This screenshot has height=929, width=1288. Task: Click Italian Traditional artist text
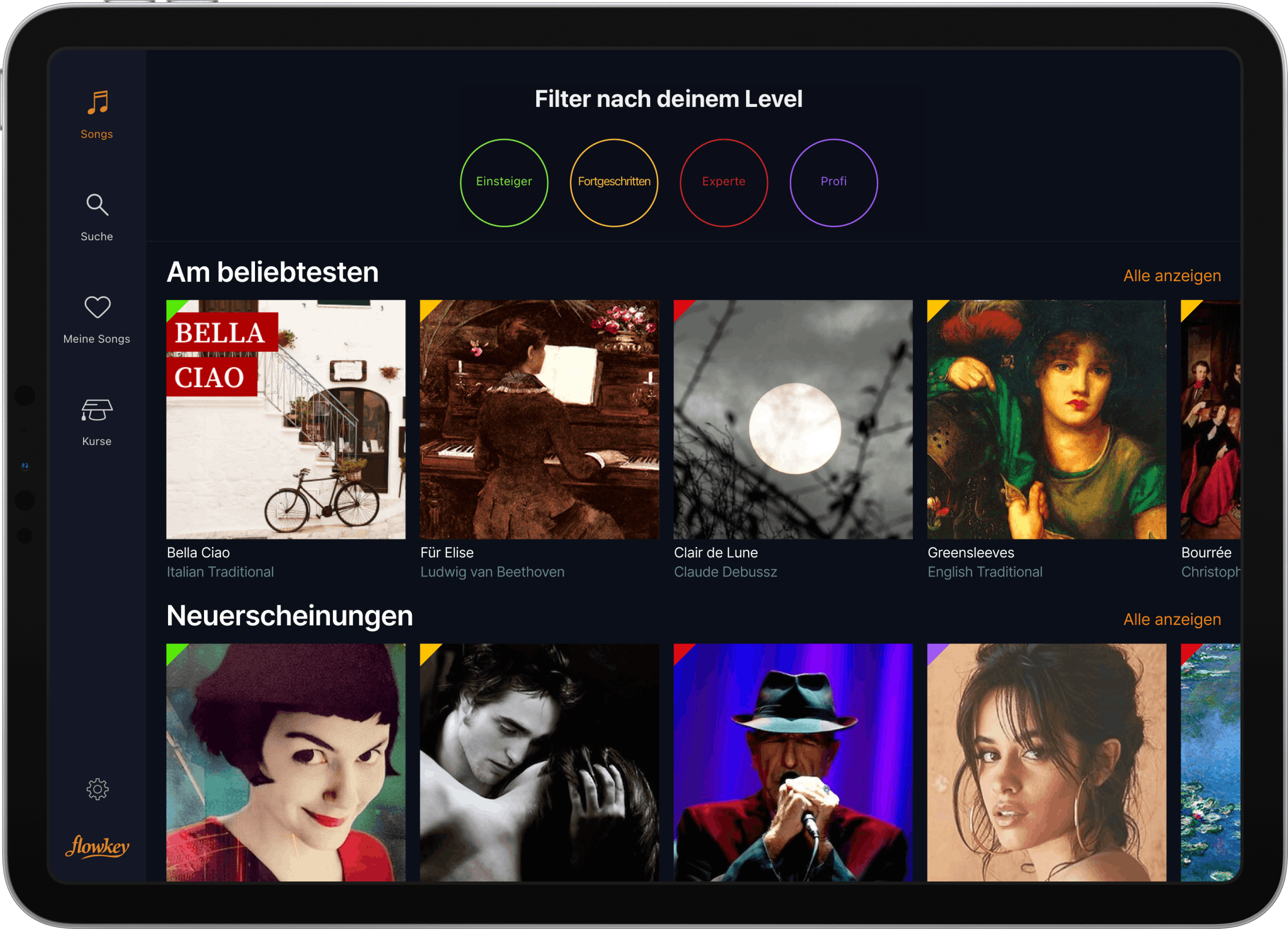pyautogui.click(x=220, y=572)
